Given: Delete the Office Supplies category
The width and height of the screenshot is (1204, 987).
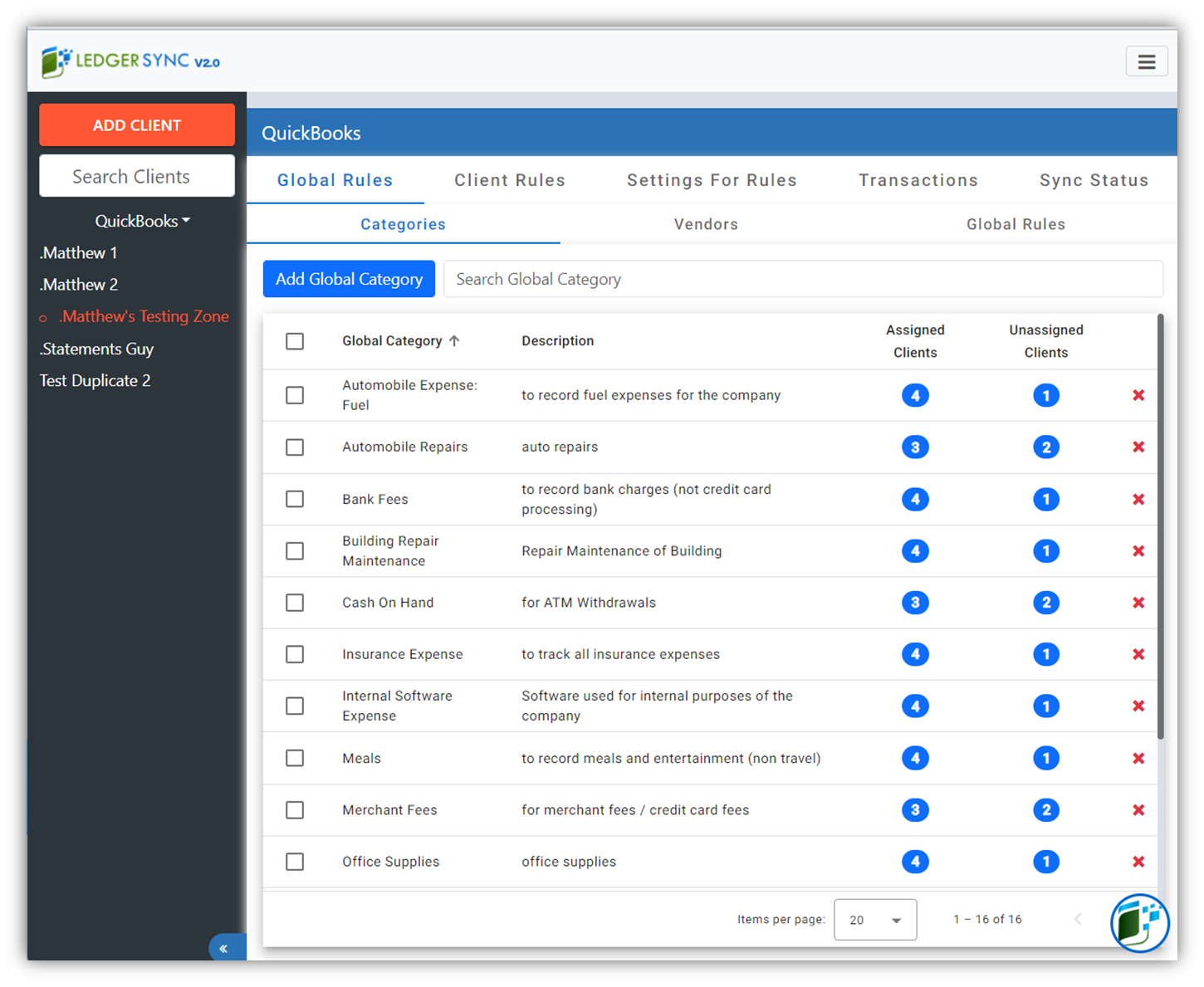Looking at the screenshot, I should pos(1138,862).
